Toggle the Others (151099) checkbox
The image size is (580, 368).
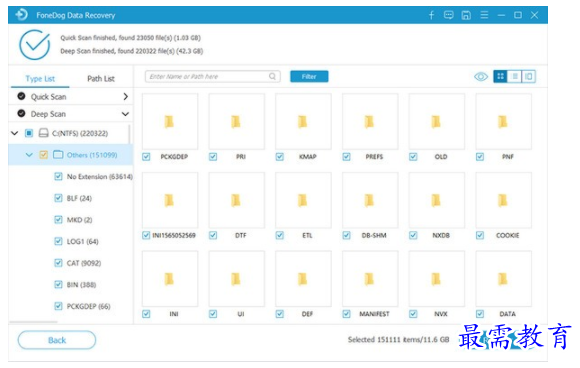43,155
